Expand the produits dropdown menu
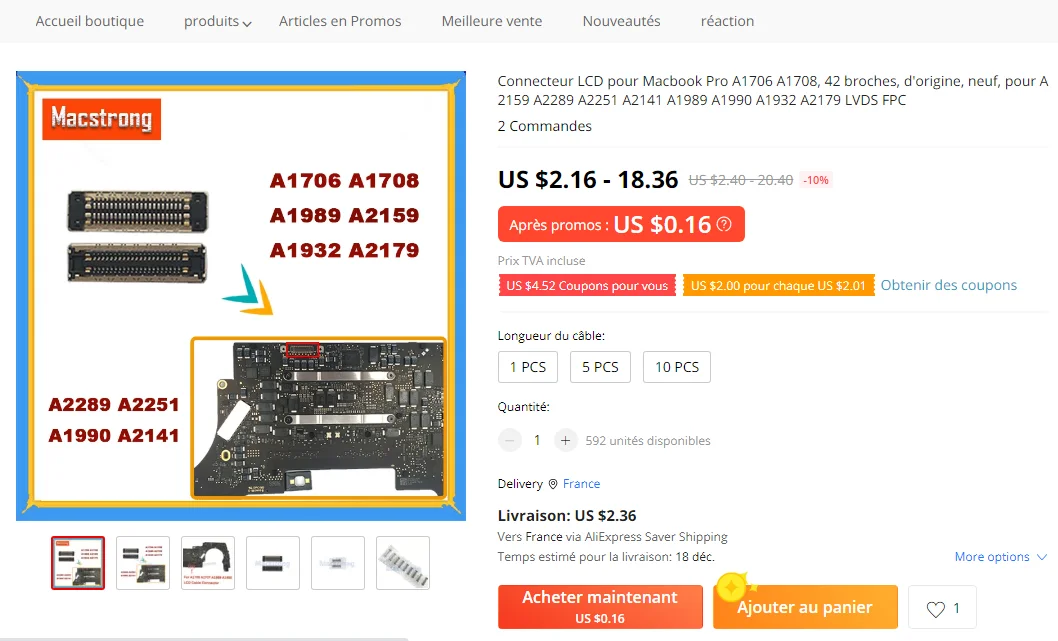 pyautogui.click(x=217, y=22)
